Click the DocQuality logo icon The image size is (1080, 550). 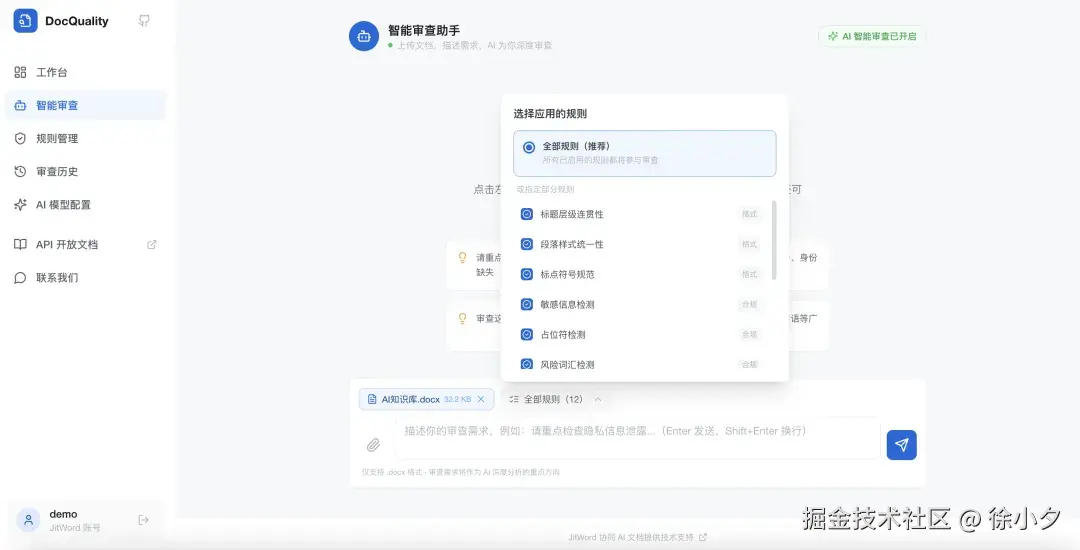click(x=25, y=21)
